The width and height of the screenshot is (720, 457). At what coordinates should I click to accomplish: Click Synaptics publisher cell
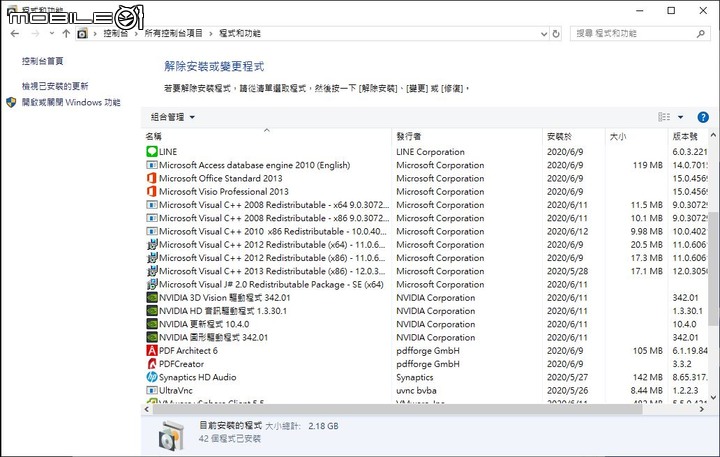(x=415, y=377)
